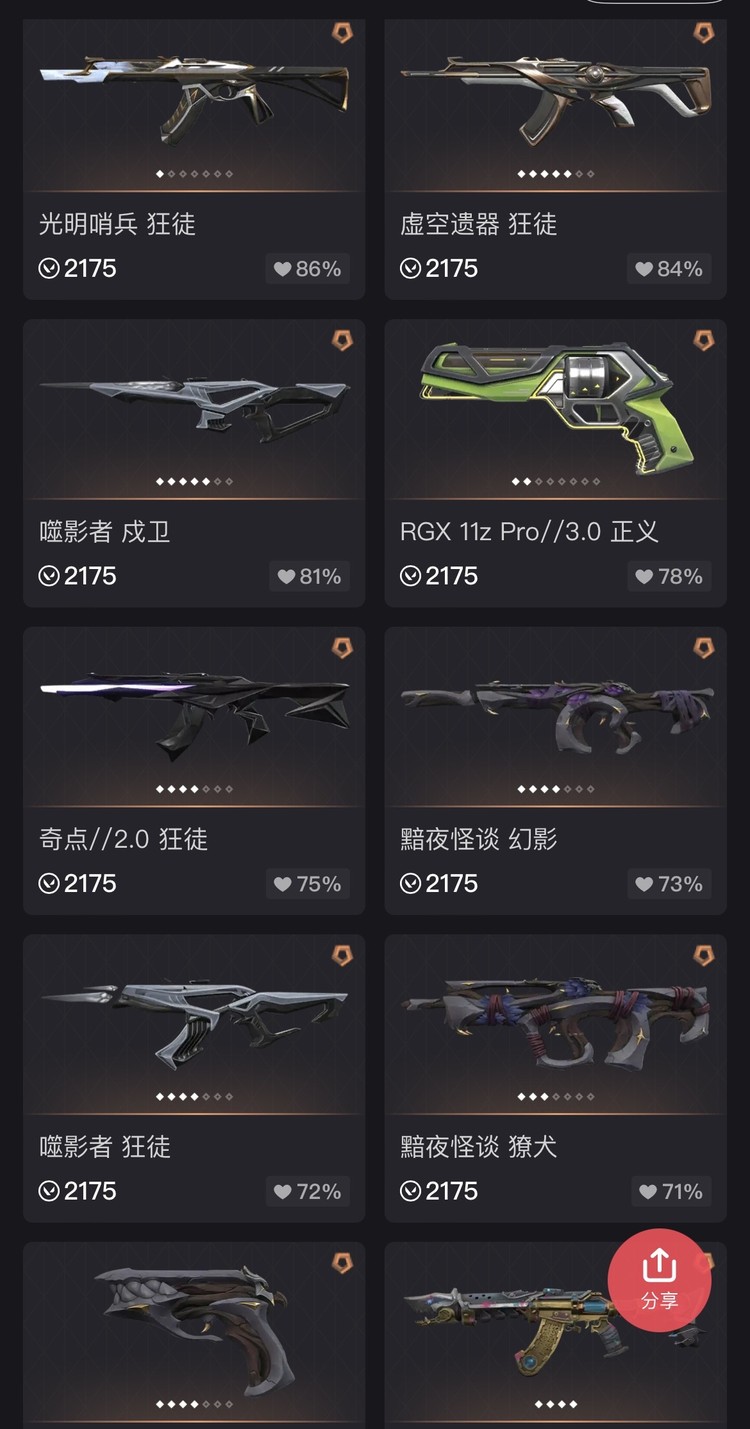
Task: Open the 黯夜怪谈 獠犬 skin title
Action: (x=467, y=1147)
